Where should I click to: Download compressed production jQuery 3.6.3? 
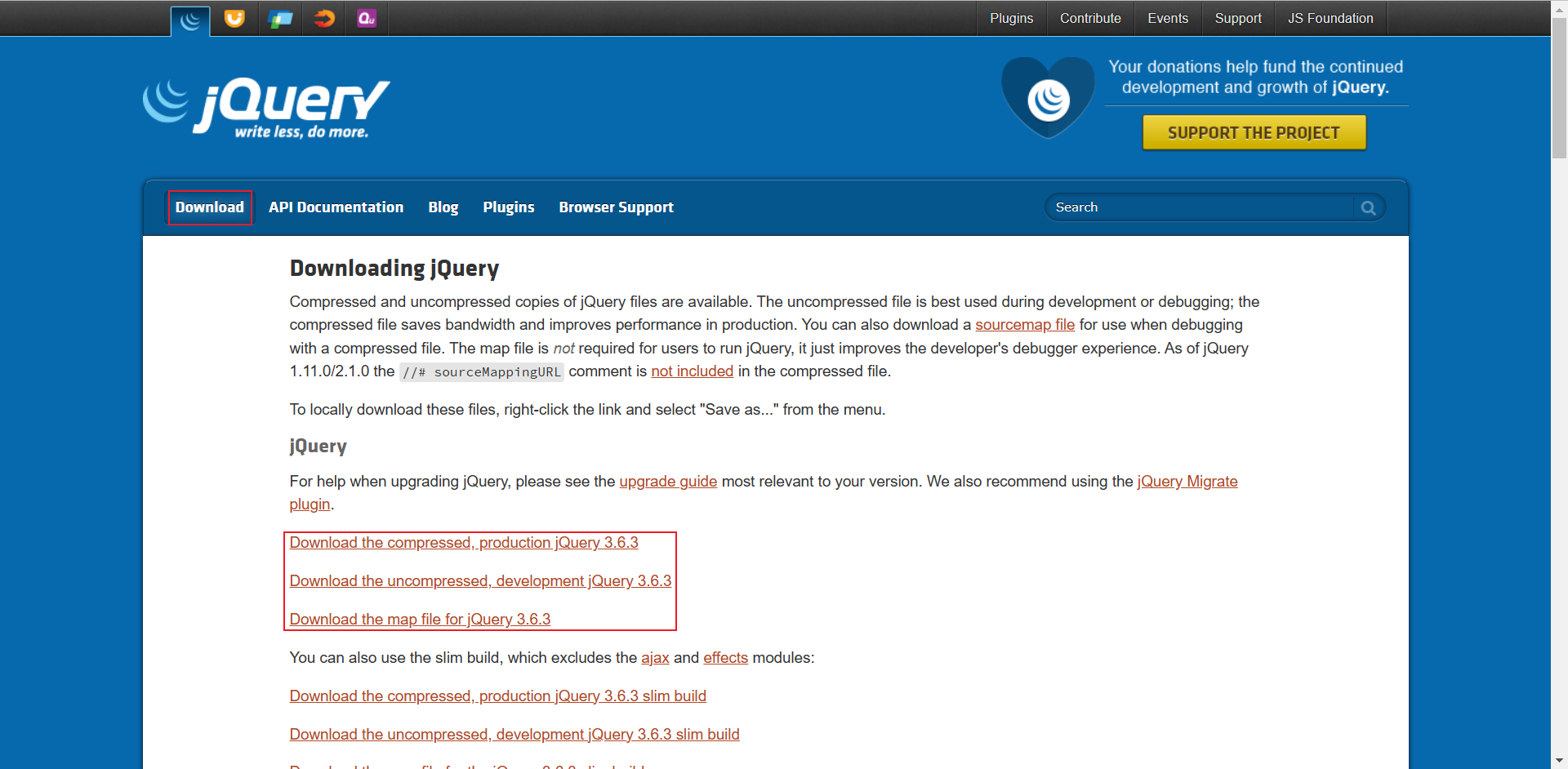coord(464,543)
